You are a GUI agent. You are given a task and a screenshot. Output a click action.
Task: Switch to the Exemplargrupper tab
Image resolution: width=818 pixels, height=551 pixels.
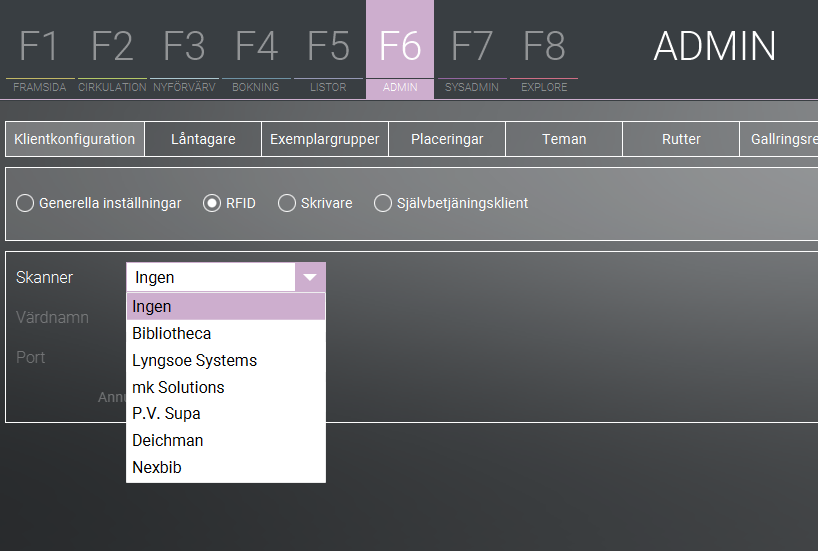324,139
